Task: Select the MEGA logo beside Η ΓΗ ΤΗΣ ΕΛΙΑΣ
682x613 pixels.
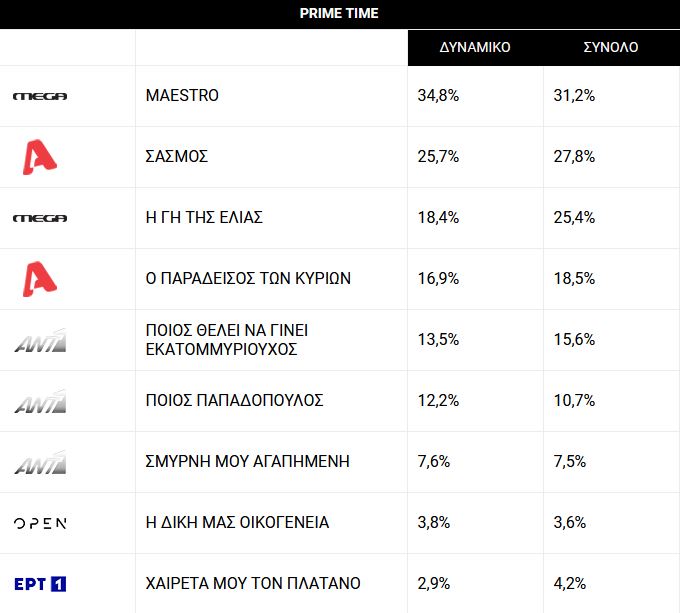Action: [x=40, y=218]
